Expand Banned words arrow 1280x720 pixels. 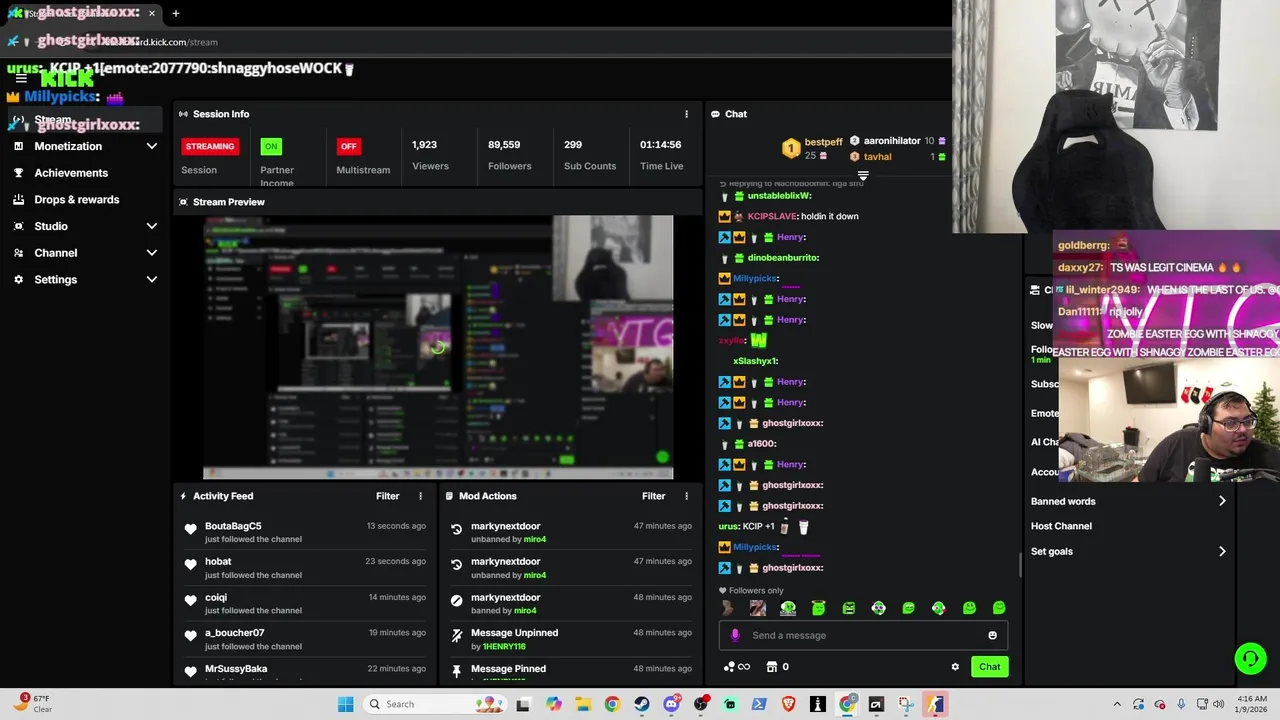point(1221,501)
